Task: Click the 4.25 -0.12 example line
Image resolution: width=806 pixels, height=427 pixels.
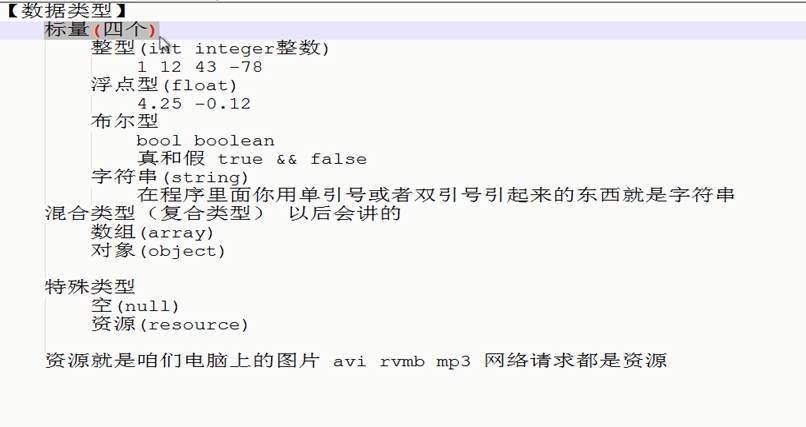Action: [194, 104]
